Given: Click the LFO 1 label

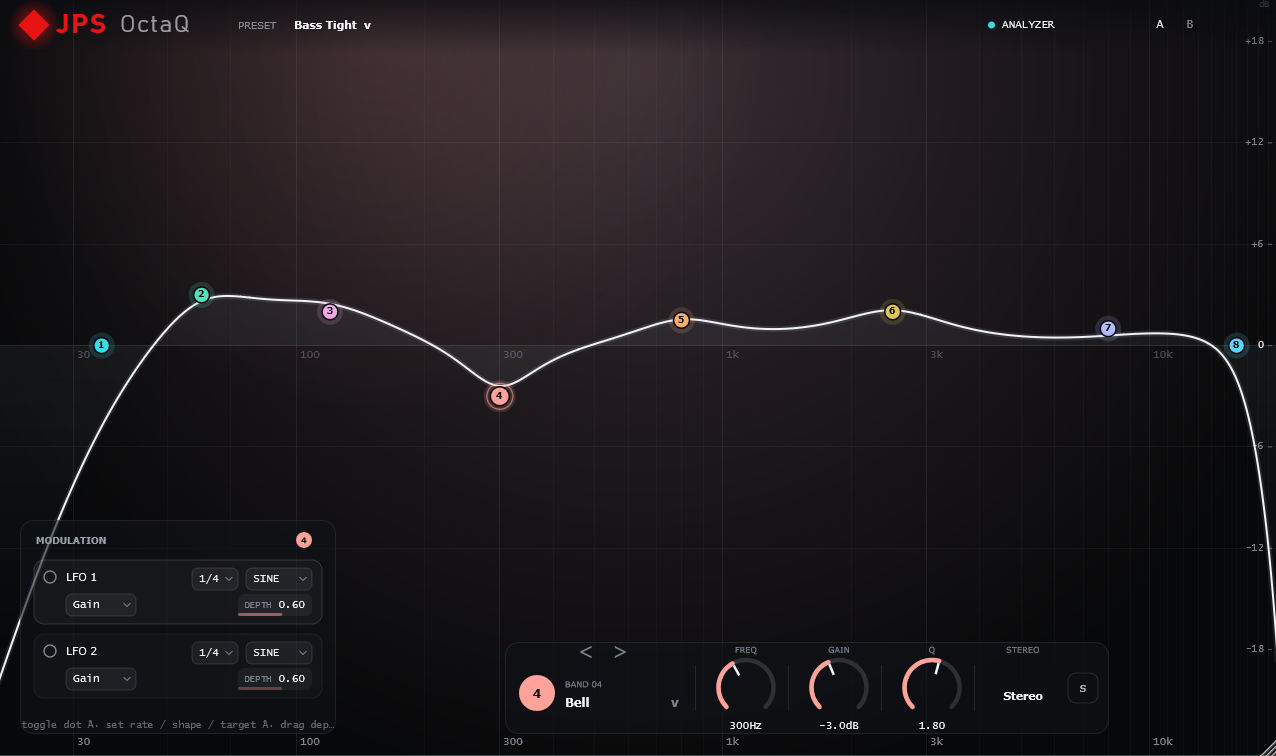Looking at the screenshot, I should point(81,577).
